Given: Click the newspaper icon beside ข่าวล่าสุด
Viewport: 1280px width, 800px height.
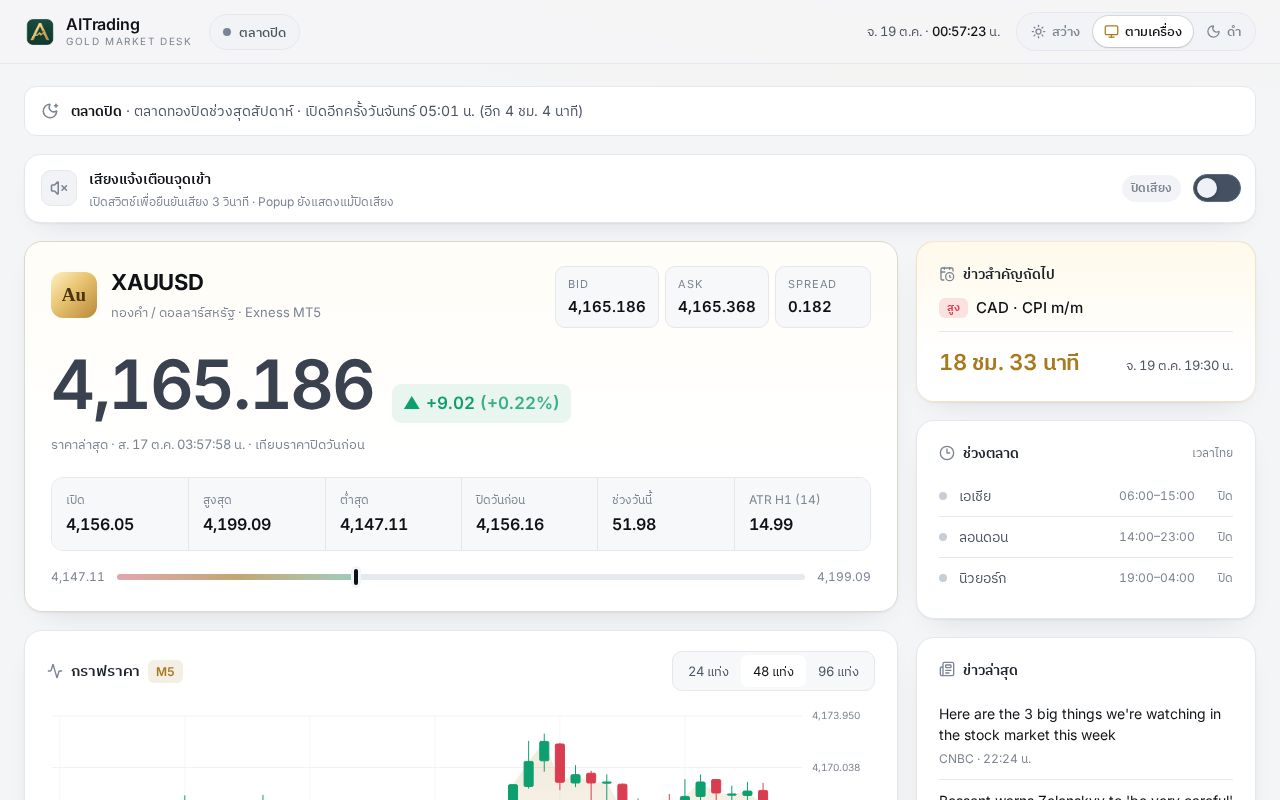Looking at the screenshot, I should pyautogui.click(x=947, y=669).
